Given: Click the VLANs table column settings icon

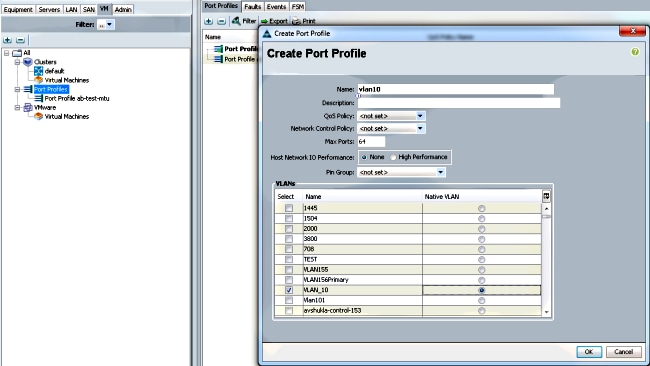Looking at the screenshot, I should click(x=546, y=196).
